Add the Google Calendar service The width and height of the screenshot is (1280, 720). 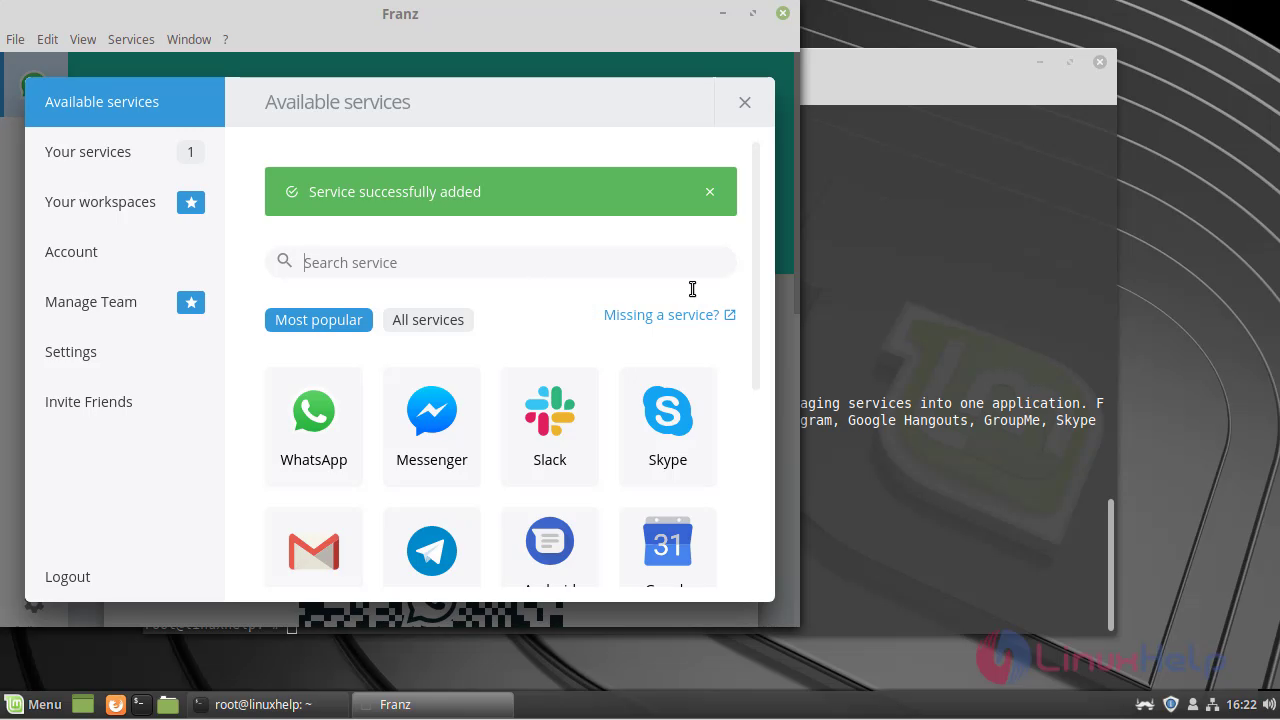[x=668, y=548]
